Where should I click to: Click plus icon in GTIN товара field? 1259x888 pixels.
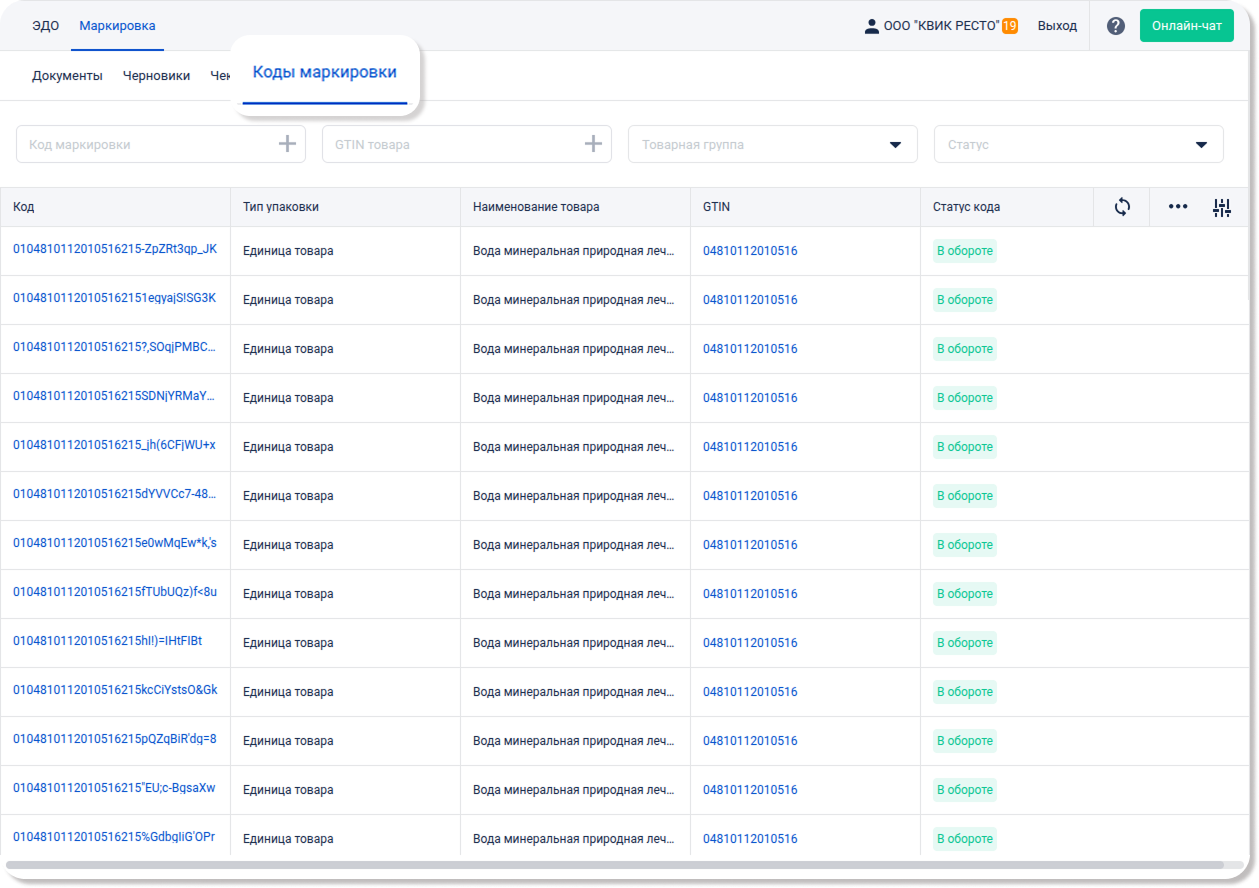[593, 144]
